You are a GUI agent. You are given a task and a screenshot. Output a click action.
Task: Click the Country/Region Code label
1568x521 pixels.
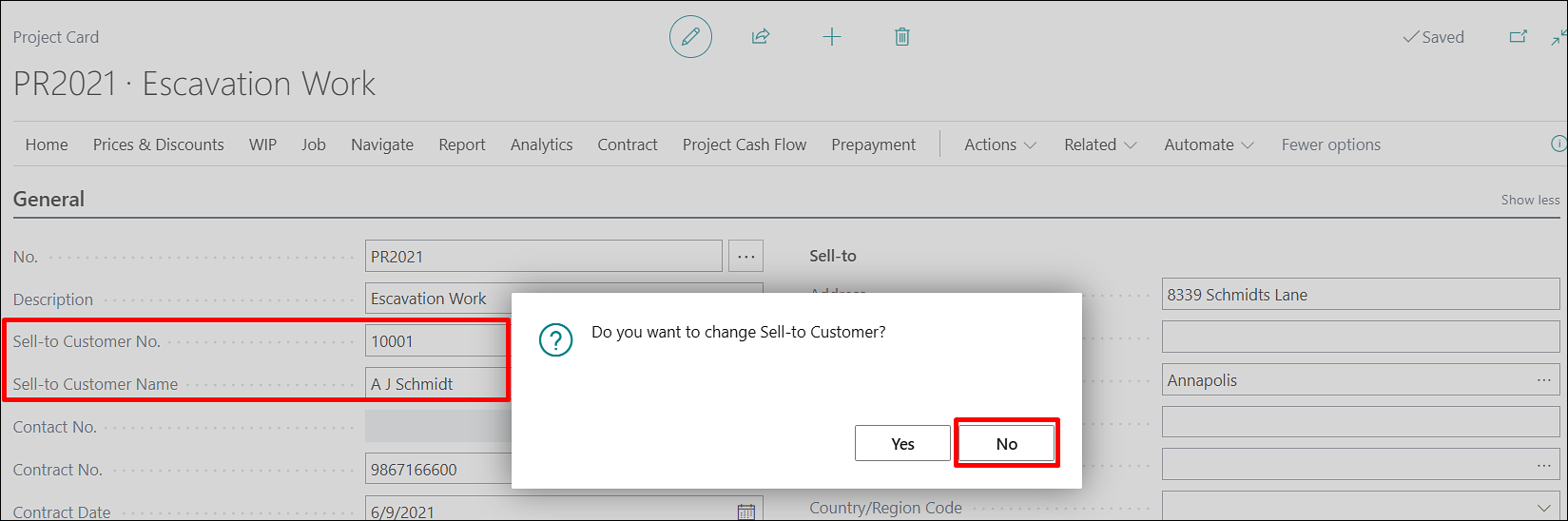point(885,508)
